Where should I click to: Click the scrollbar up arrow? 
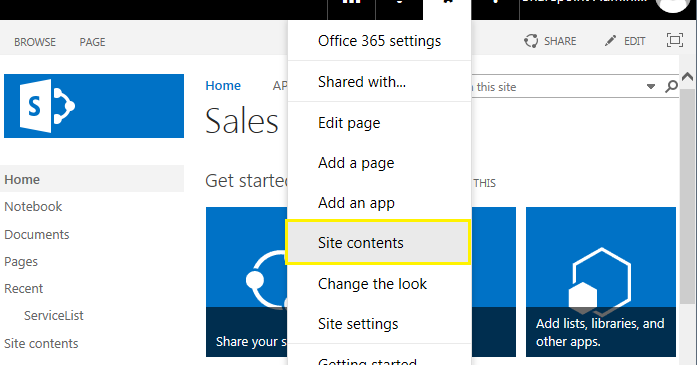(x=688, y=77)
